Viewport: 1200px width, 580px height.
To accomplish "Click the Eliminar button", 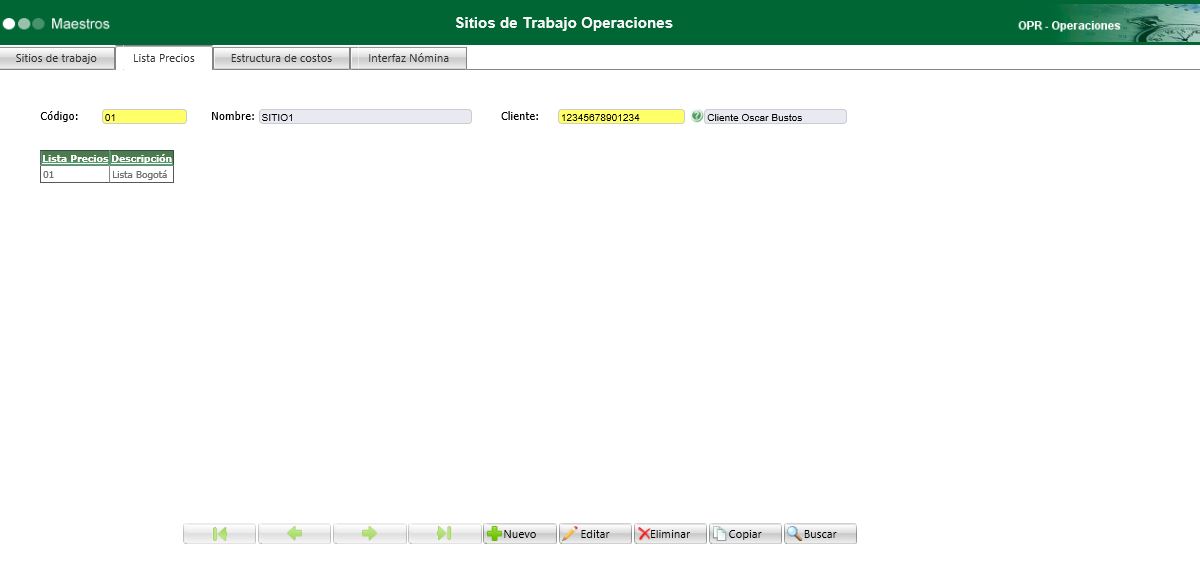I will pyautogui.click(x=670, y=534).
